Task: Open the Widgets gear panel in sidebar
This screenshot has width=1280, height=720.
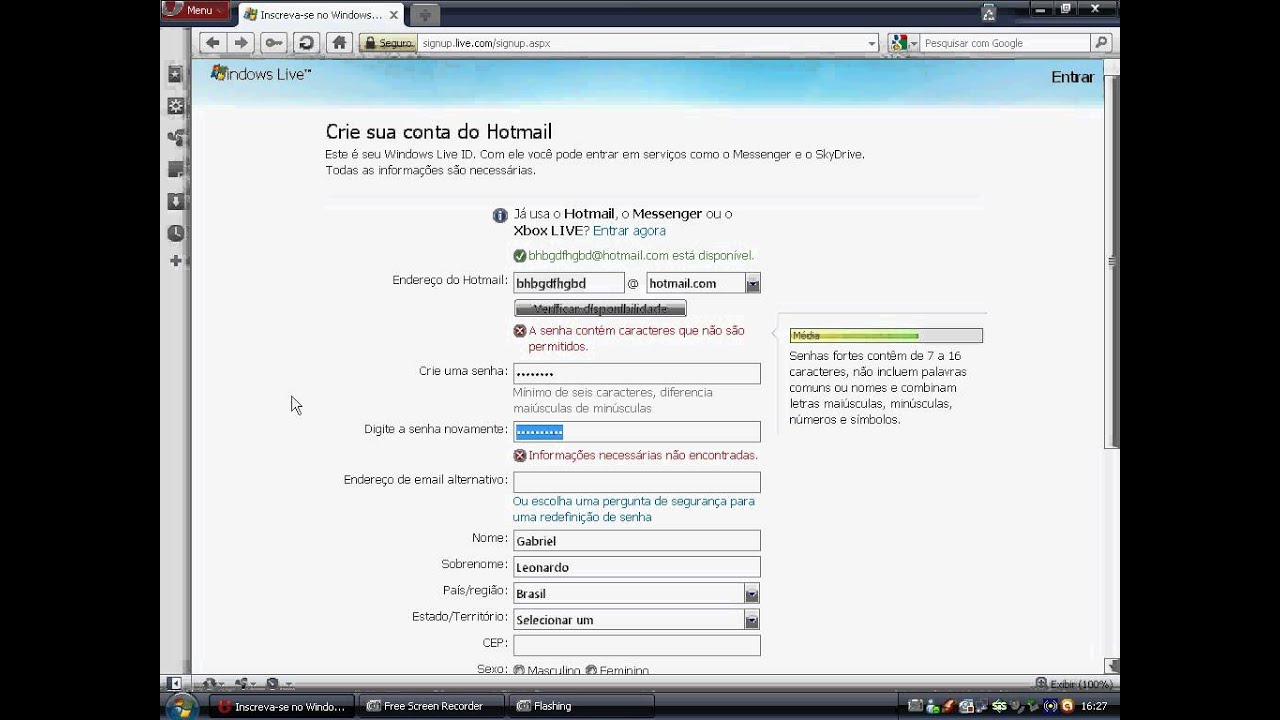Action: 175,106
